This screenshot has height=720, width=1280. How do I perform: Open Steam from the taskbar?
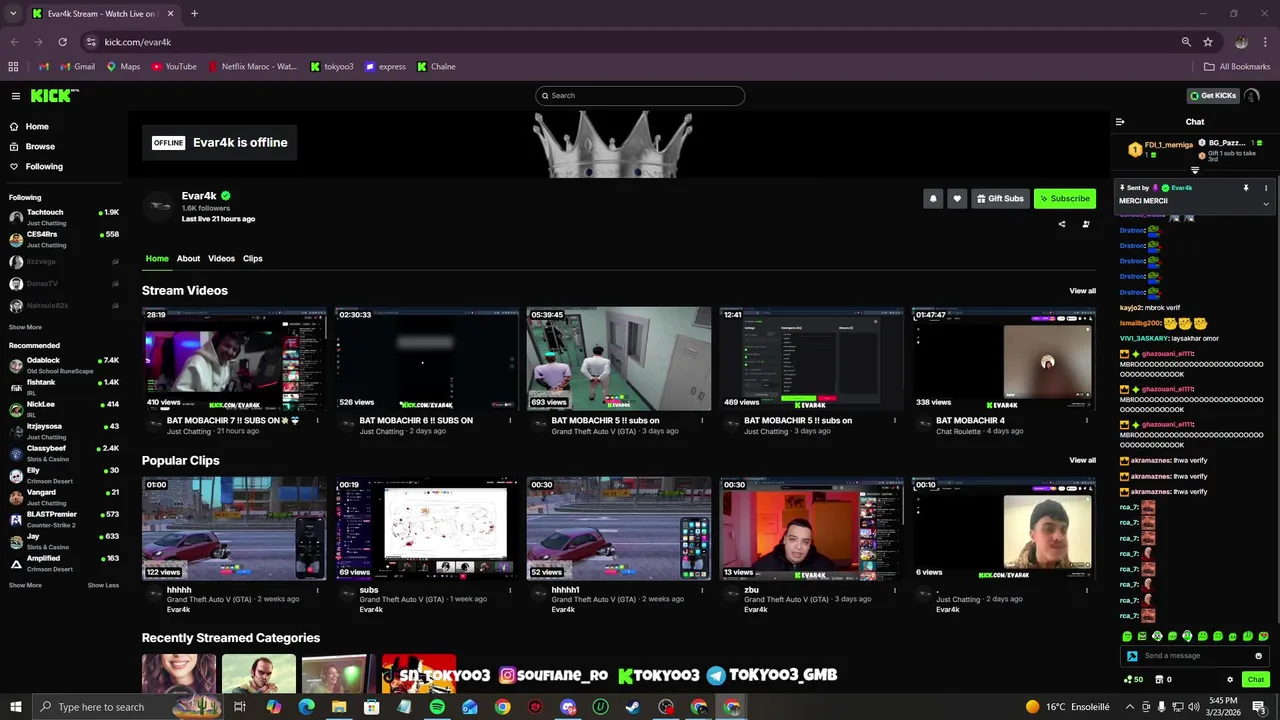tap(632, 707)
